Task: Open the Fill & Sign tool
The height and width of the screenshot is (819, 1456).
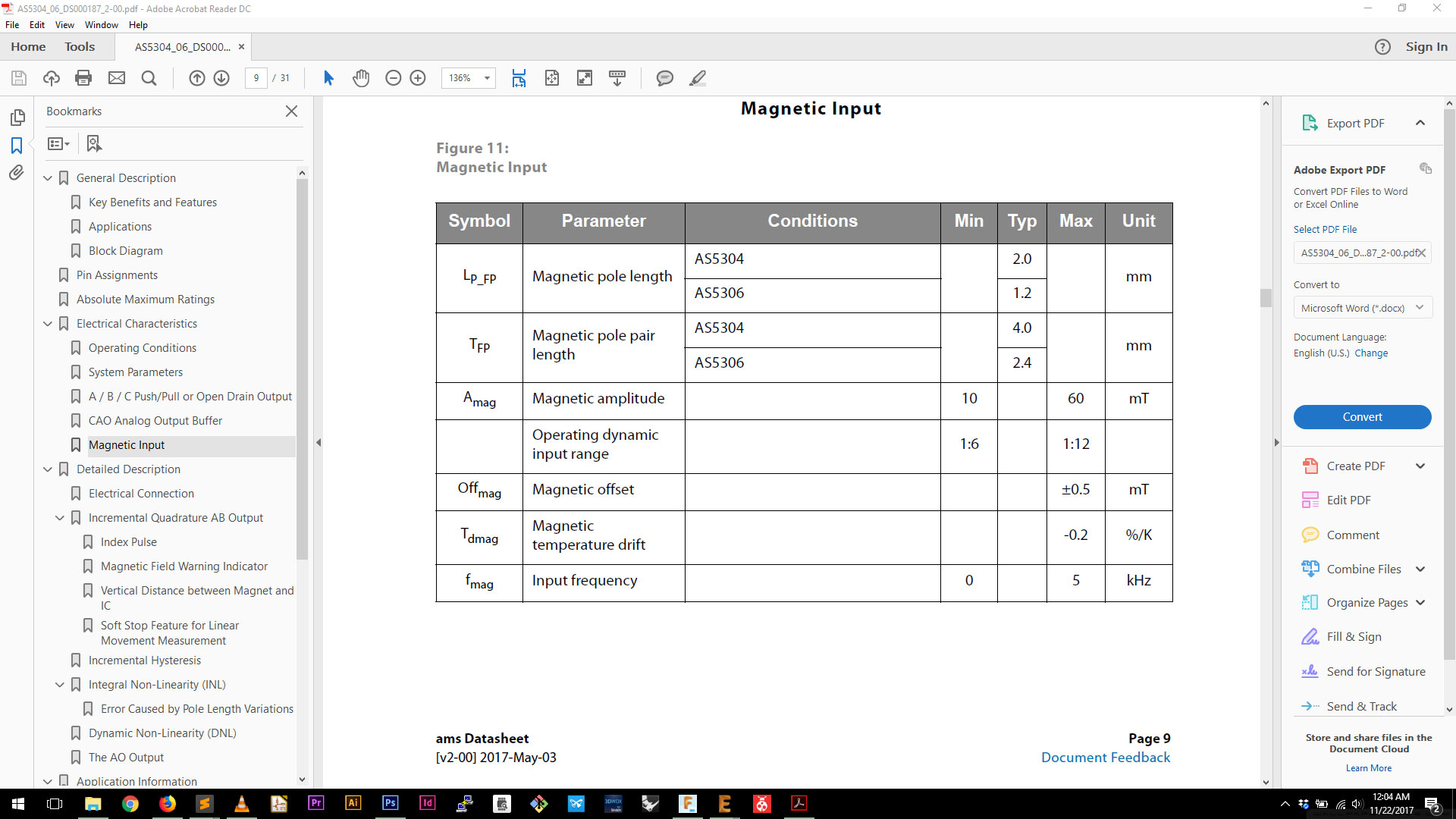Action: 1354,637
